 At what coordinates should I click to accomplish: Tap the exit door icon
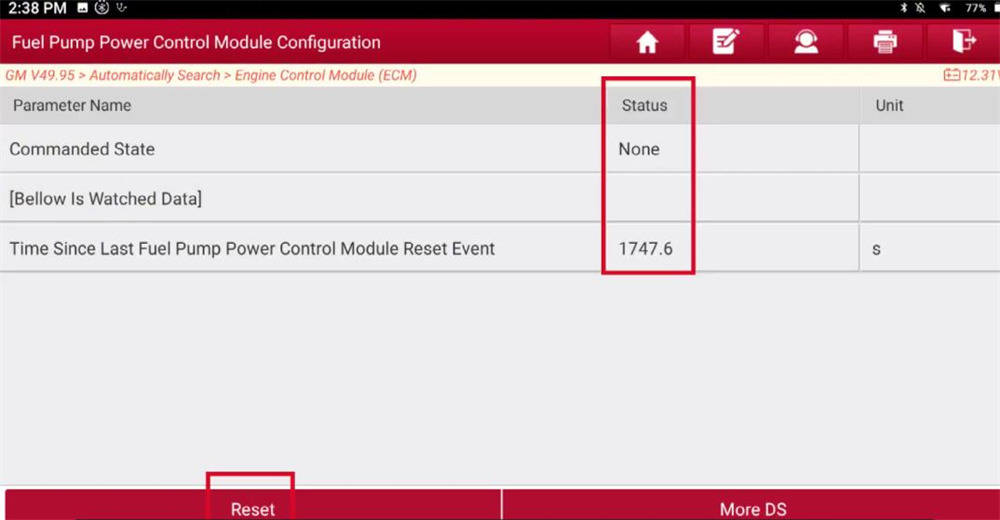963,42
